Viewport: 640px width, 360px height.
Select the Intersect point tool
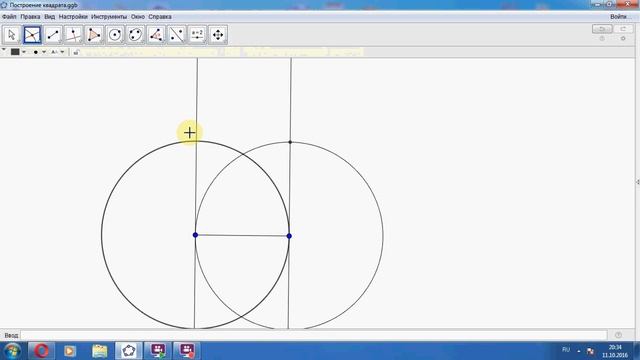coord(32,35)
